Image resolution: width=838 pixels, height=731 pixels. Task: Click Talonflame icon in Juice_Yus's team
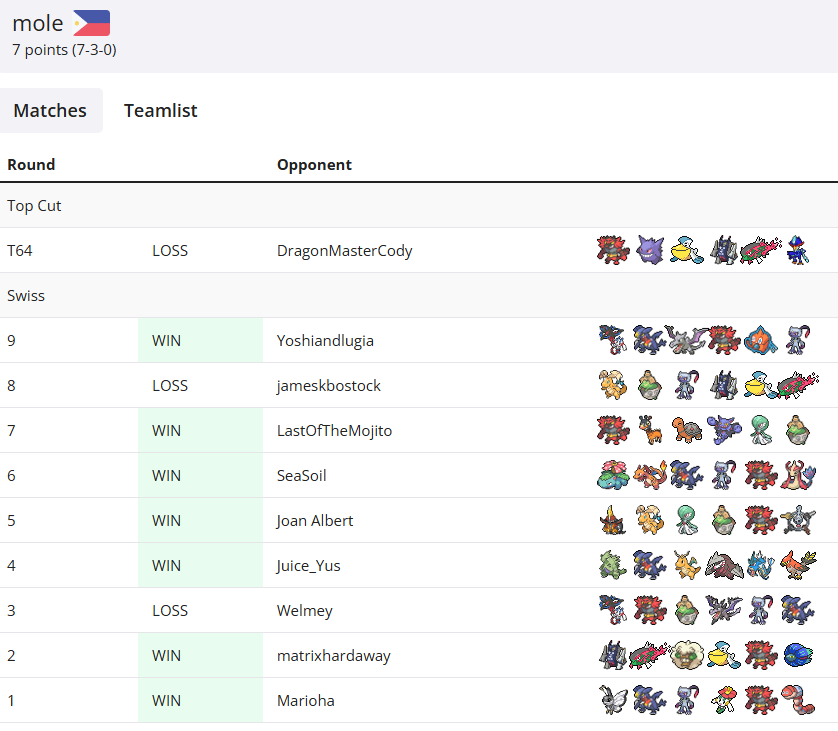(x=797, y=565)
